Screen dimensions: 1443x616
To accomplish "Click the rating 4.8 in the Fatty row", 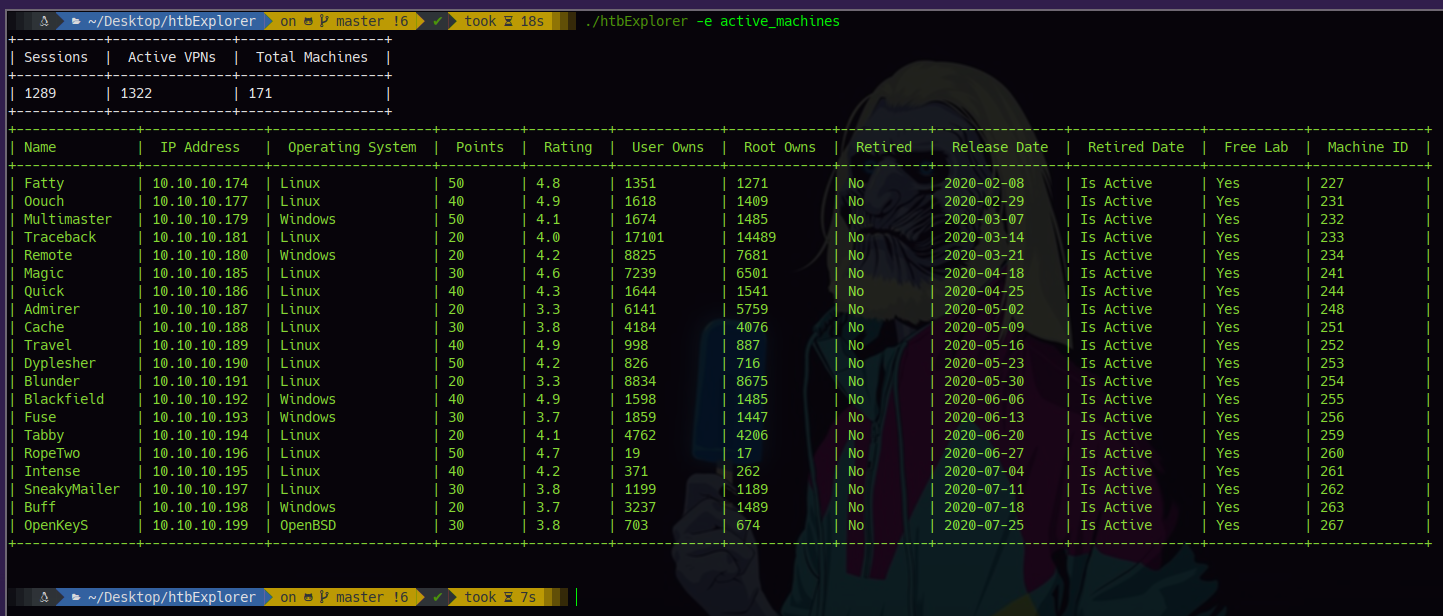I will [x=548, y=183].
